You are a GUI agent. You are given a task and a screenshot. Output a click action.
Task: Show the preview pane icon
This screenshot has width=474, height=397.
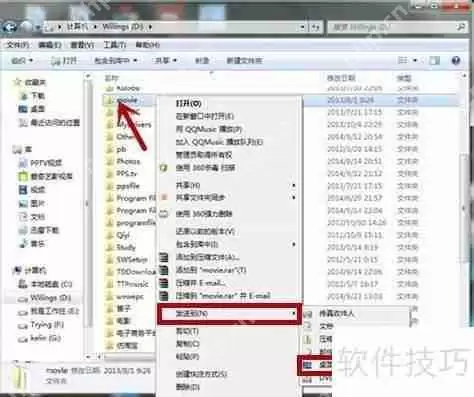434,61
